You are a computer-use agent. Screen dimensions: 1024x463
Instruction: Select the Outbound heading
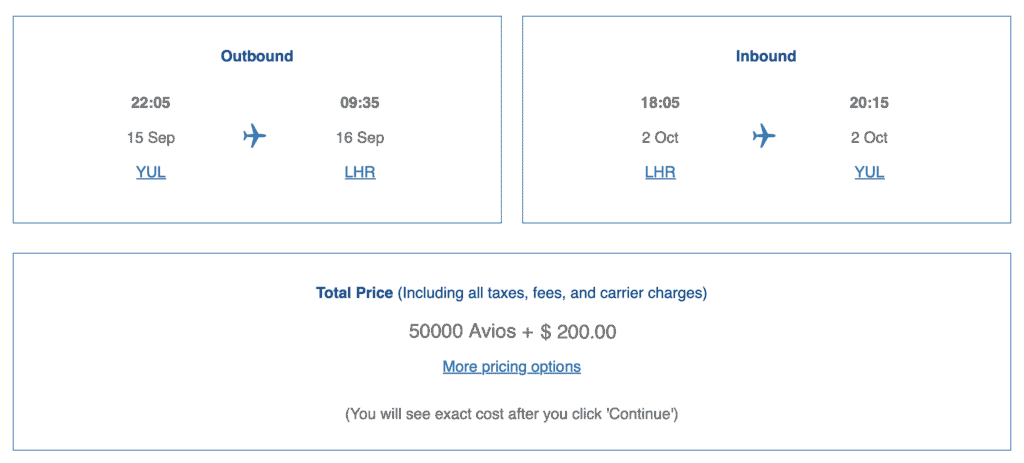257,56
